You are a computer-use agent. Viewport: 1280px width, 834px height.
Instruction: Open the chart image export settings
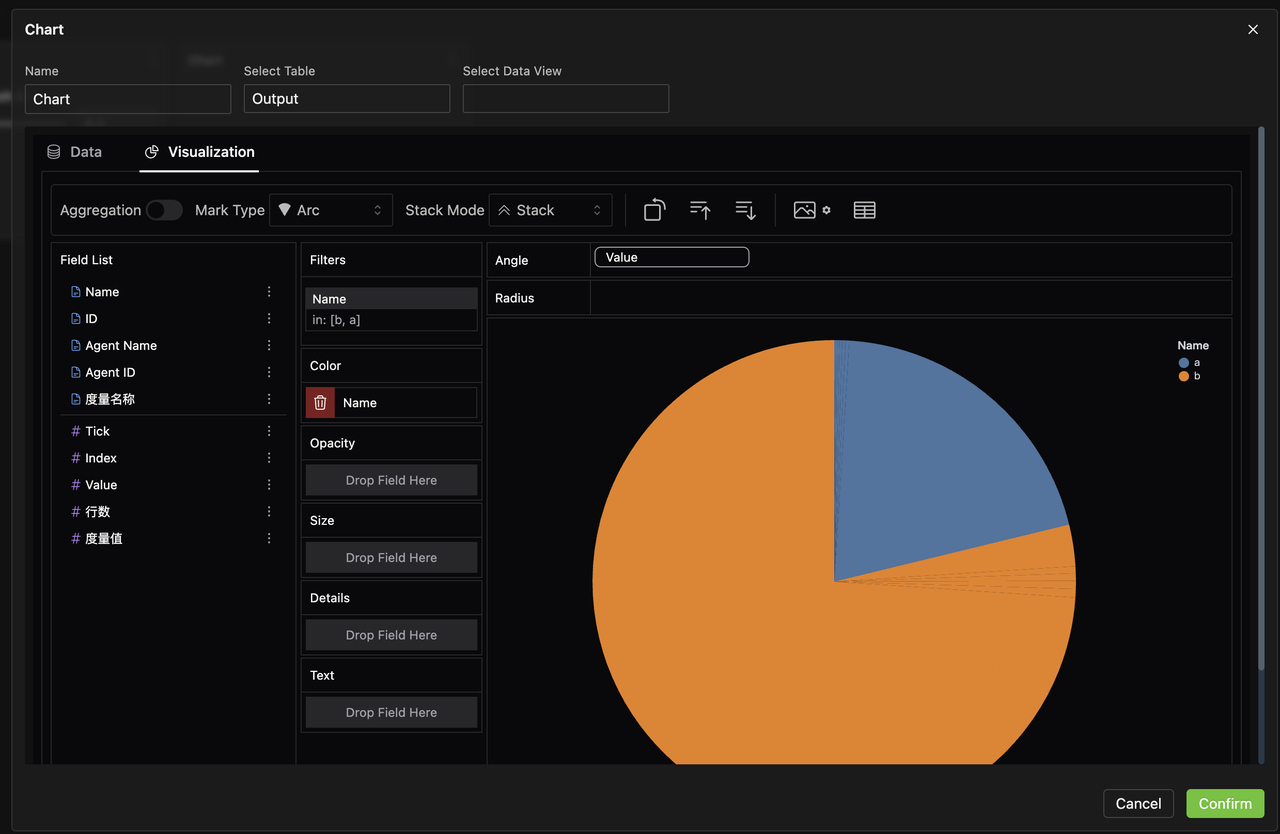[811, 210]
